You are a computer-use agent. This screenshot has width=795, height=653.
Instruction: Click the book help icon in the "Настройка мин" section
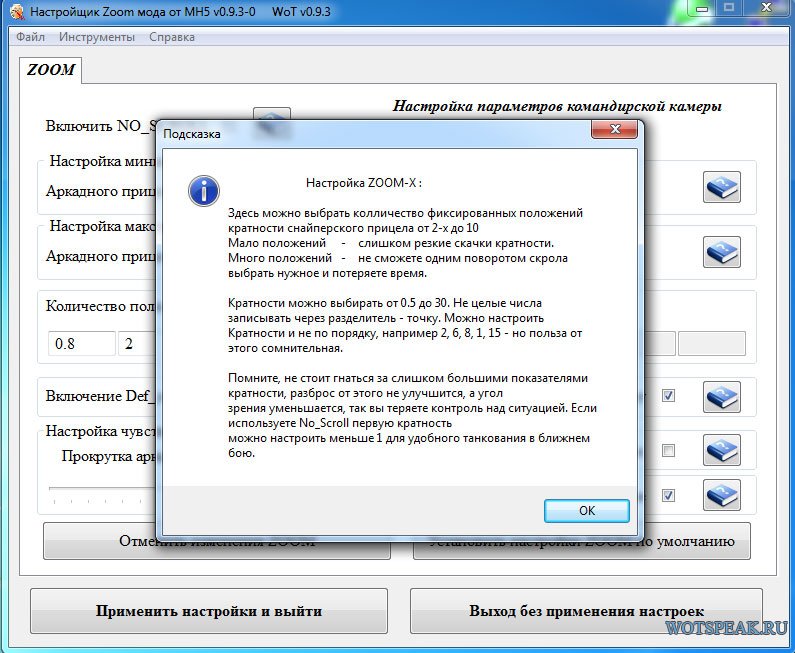[721, 187]
